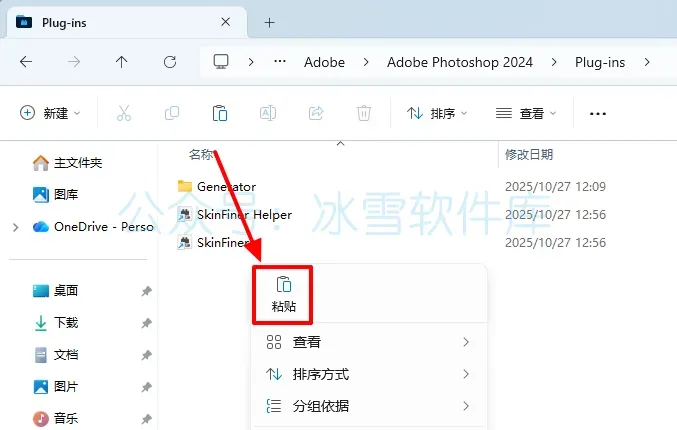This screenshot has height=430, width=677.
Task: Unpin 文档 using its pin icon
Action: tap(146, 355)
